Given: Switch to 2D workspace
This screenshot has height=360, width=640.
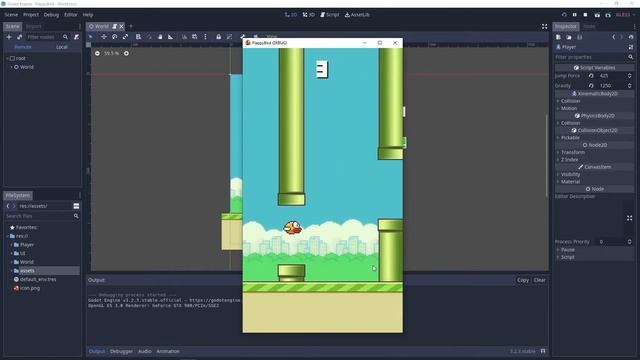Looking at the screenshot, I should pyautogui.click(x=291, y=15).
